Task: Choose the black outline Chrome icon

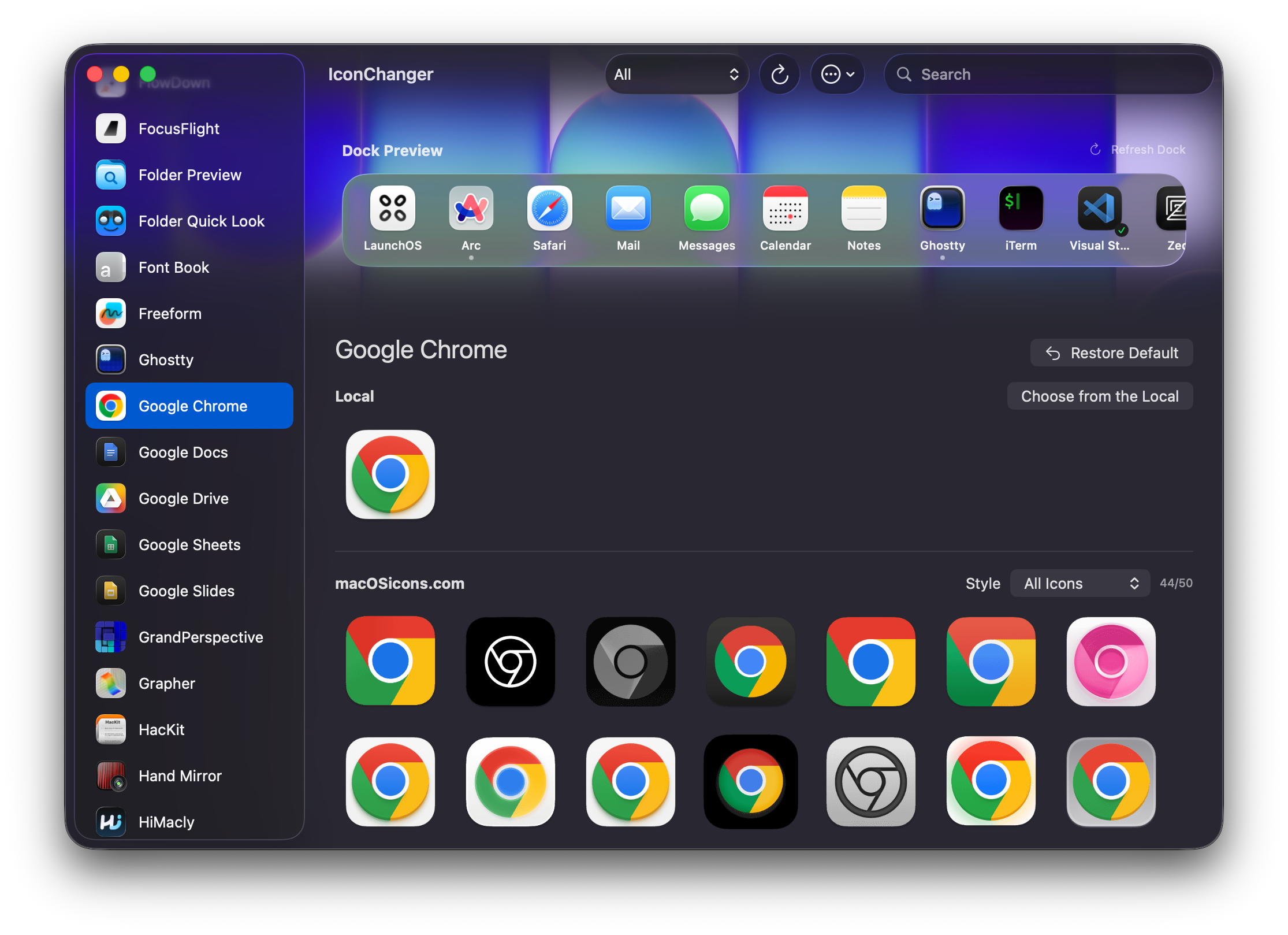Action: point(510,661)
